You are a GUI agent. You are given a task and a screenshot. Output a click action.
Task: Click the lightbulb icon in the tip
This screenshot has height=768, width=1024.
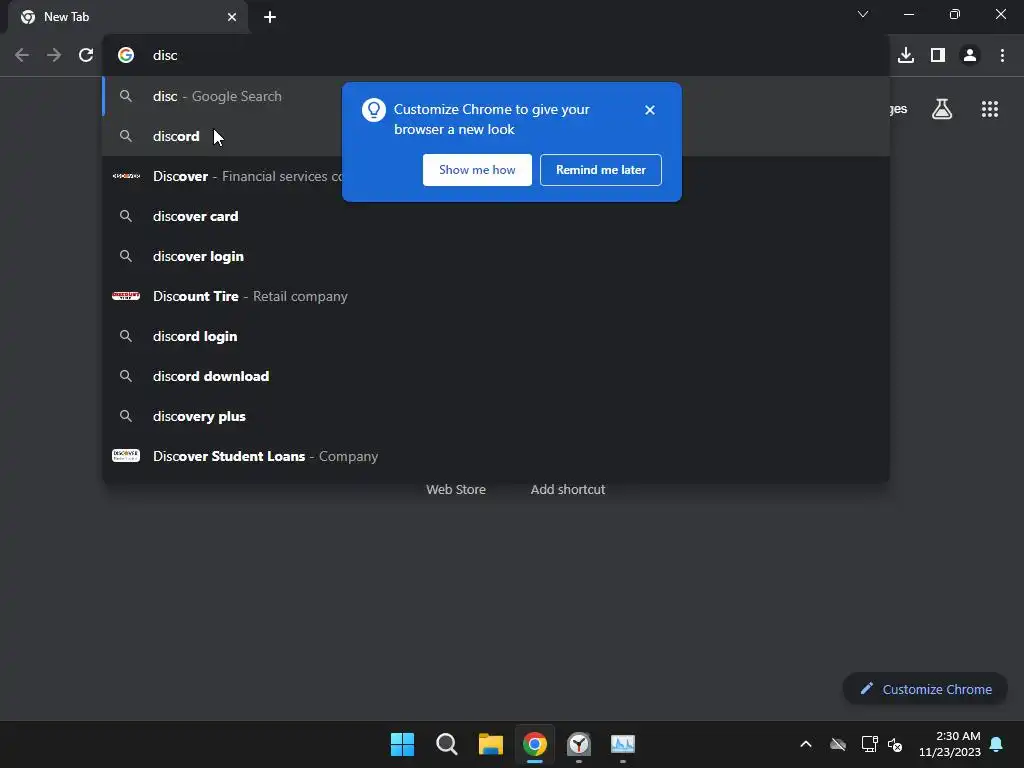374,110
